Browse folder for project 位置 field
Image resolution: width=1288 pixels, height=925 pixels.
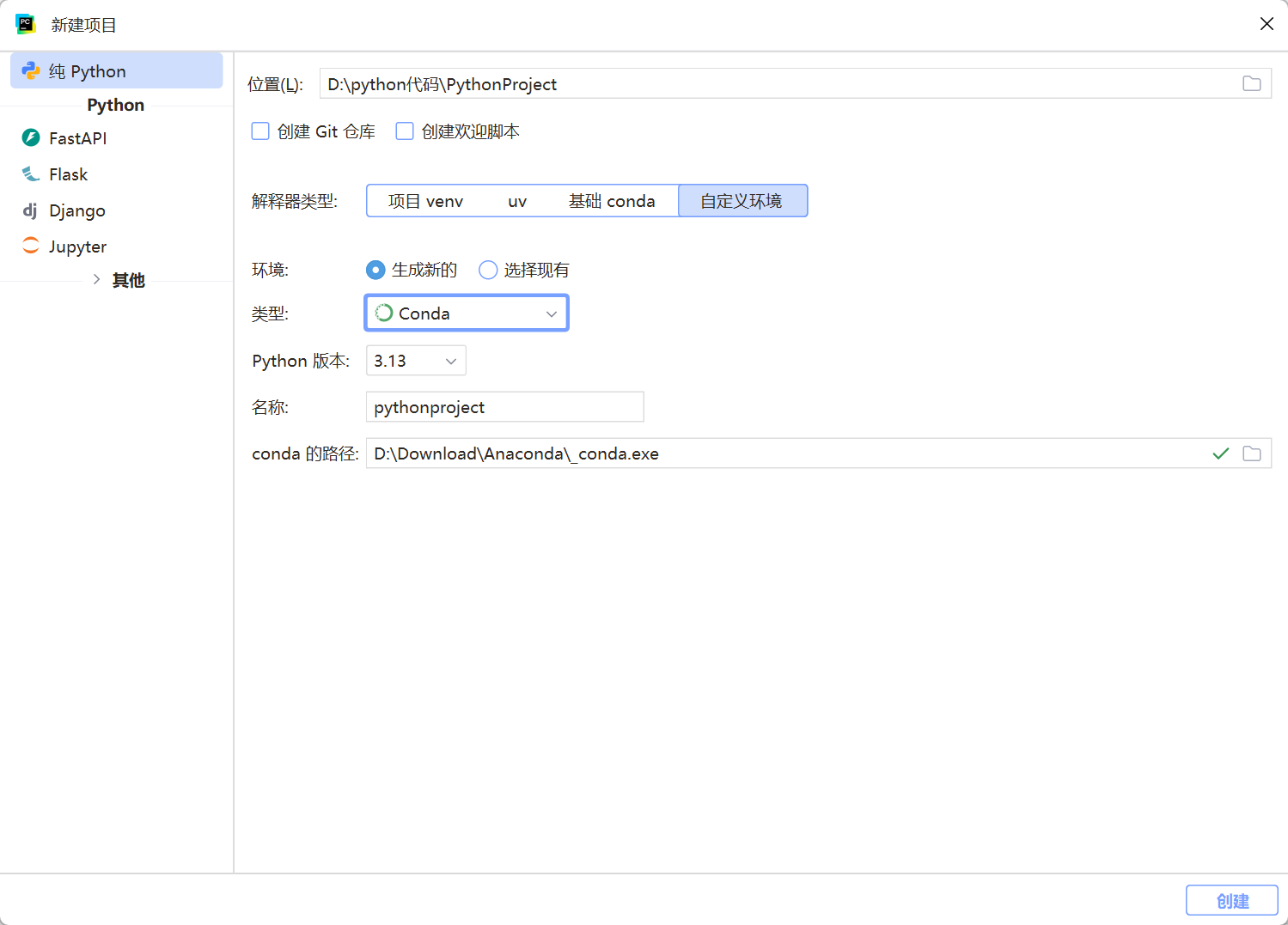[x=1252, y=84]
